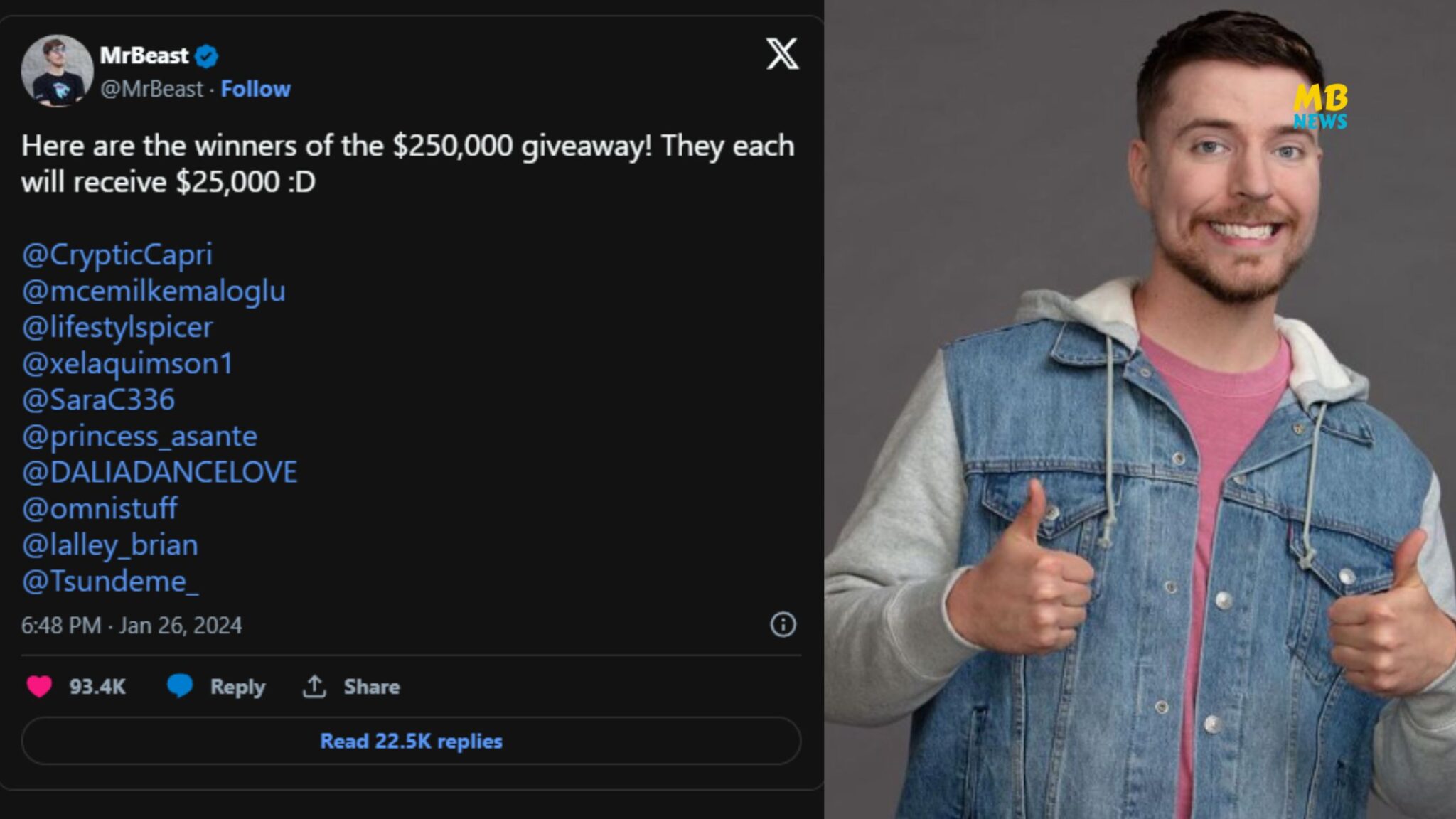Click the @MrBeast handle text
Screen dimensions: 1456x819
tap(151, 89)
